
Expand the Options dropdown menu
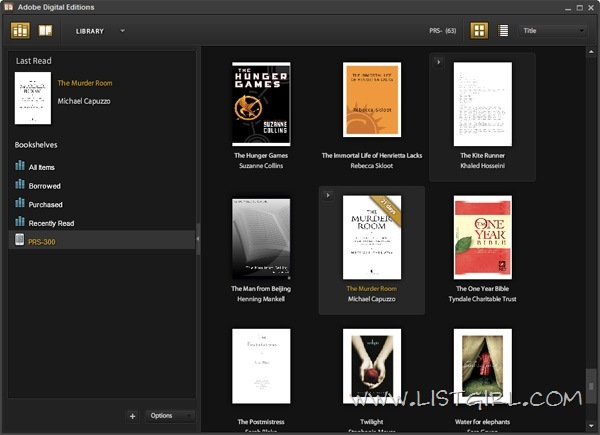click(168, 415)
